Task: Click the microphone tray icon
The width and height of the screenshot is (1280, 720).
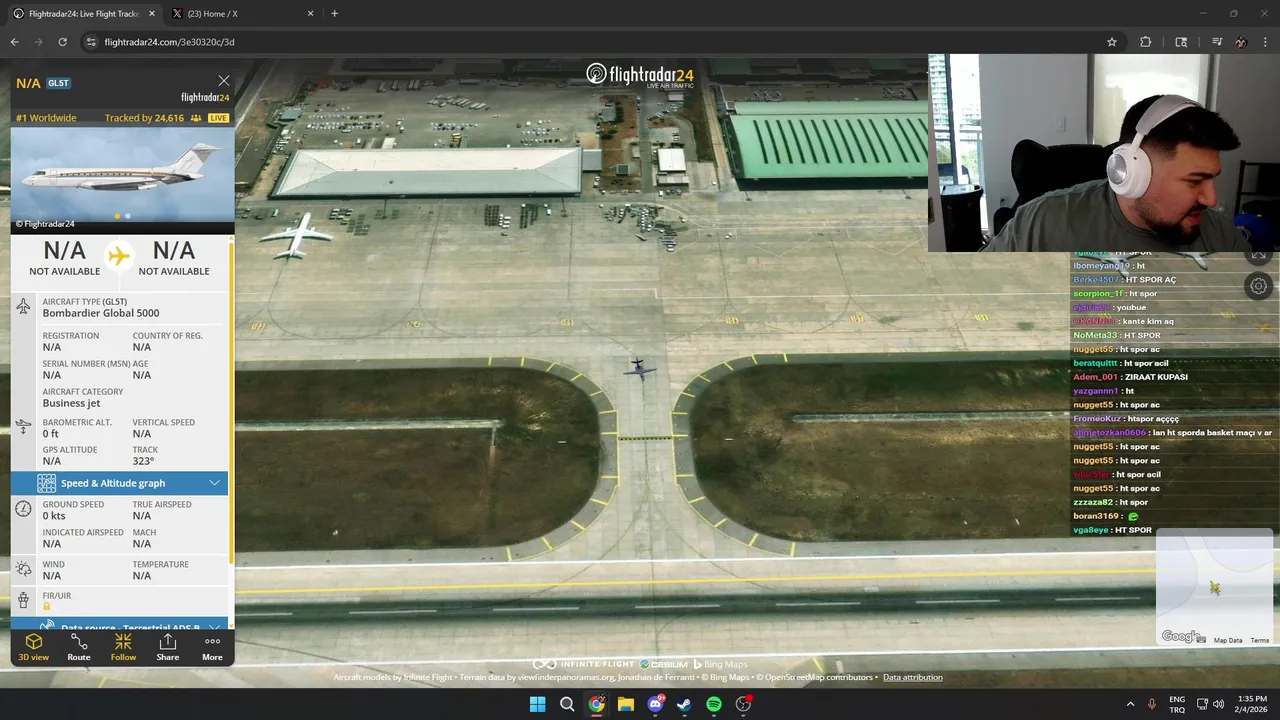Action: (1152, 704)
